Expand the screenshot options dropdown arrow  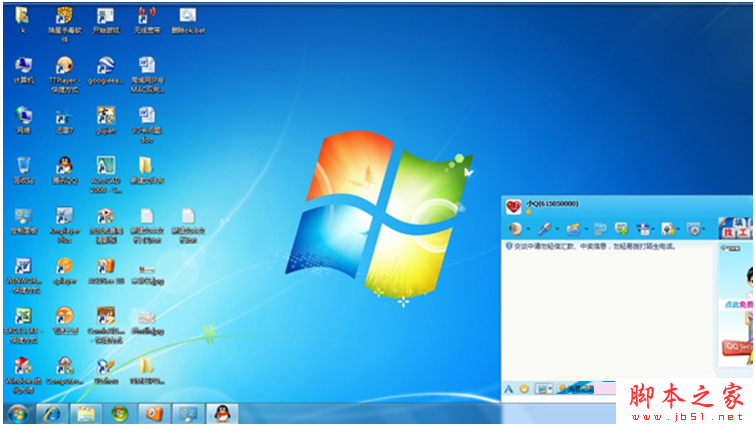pos(550,389)
